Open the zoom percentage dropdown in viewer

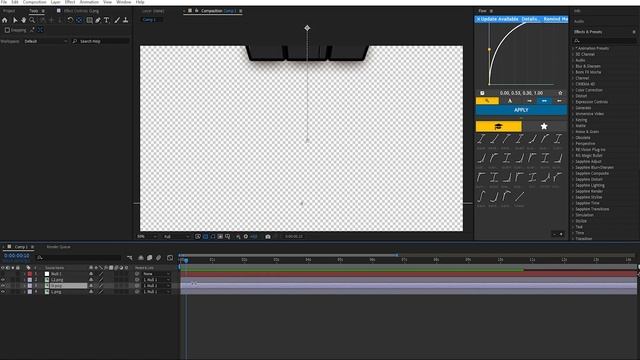click(147, 236)
